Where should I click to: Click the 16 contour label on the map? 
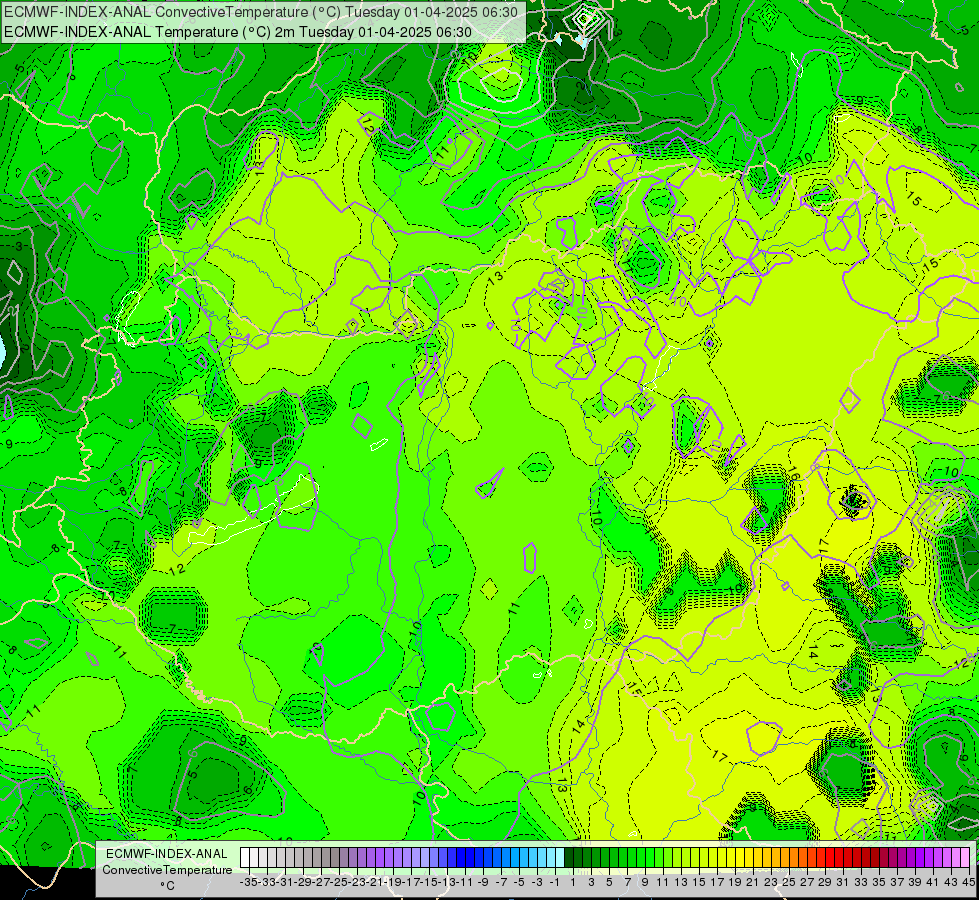793,474
